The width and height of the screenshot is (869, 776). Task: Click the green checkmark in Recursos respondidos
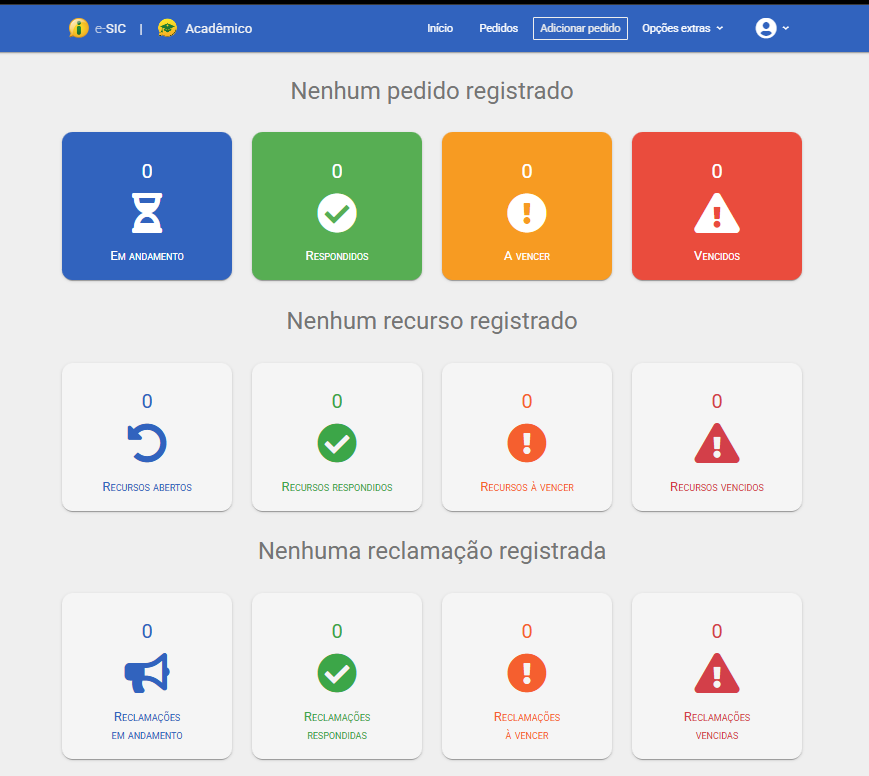click(337, 443)
